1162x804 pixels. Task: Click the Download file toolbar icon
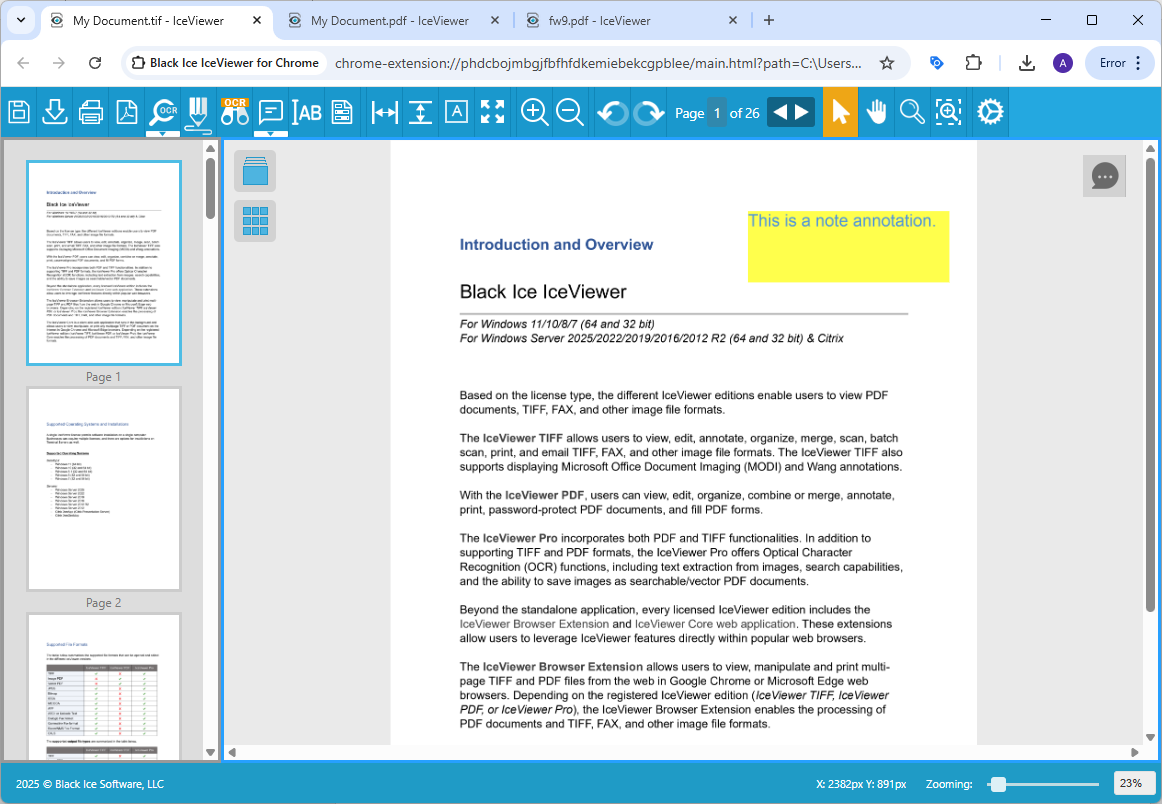pos(55,113)
